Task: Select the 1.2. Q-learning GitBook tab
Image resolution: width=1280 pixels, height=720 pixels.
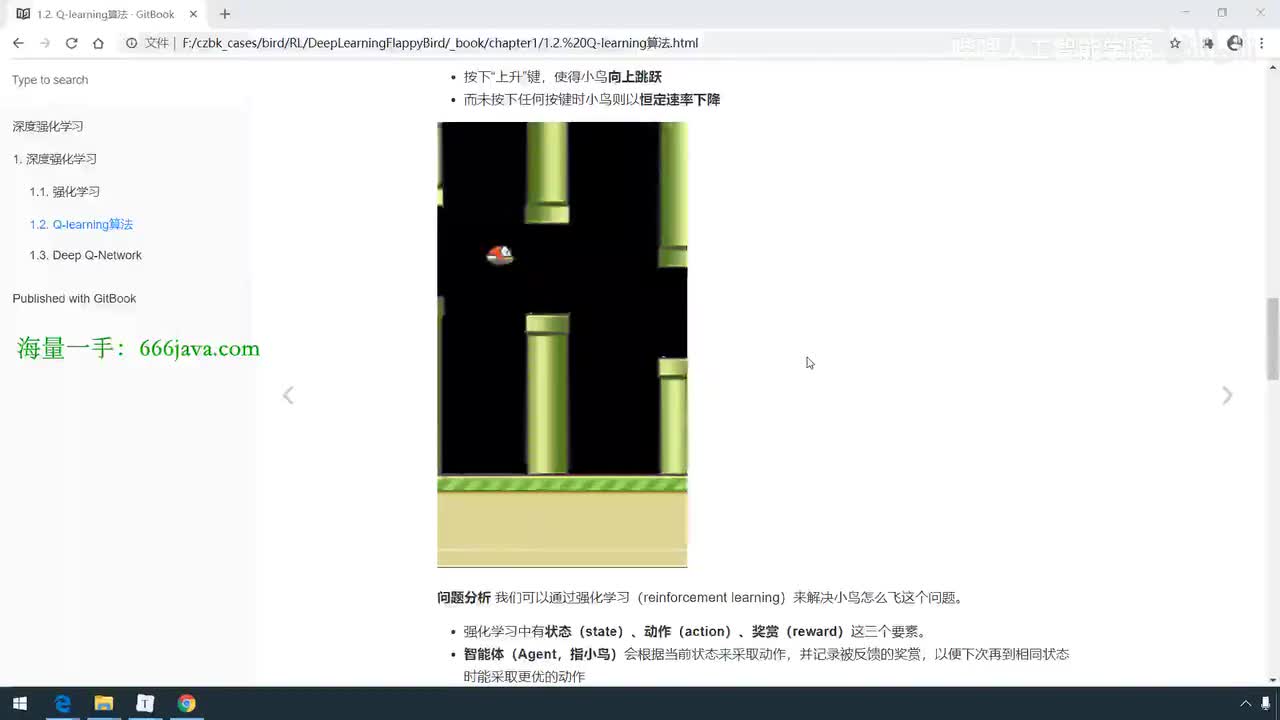Action: tap(105, 14)
